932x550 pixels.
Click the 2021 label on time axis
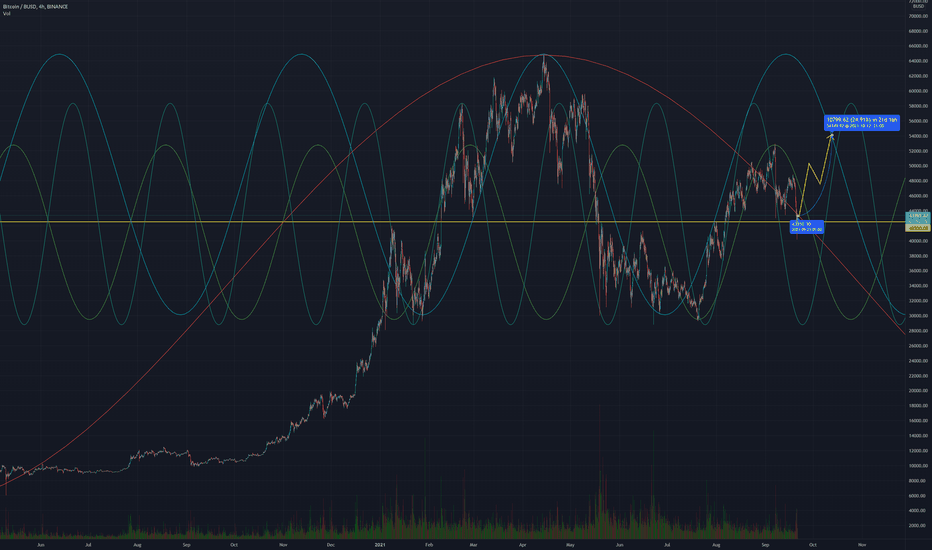380,545
